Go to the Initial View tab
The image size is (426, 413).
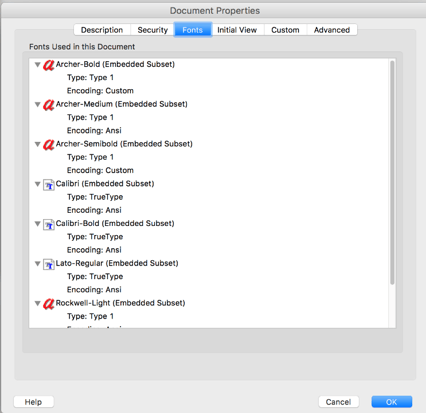click(x=237, y=30)
